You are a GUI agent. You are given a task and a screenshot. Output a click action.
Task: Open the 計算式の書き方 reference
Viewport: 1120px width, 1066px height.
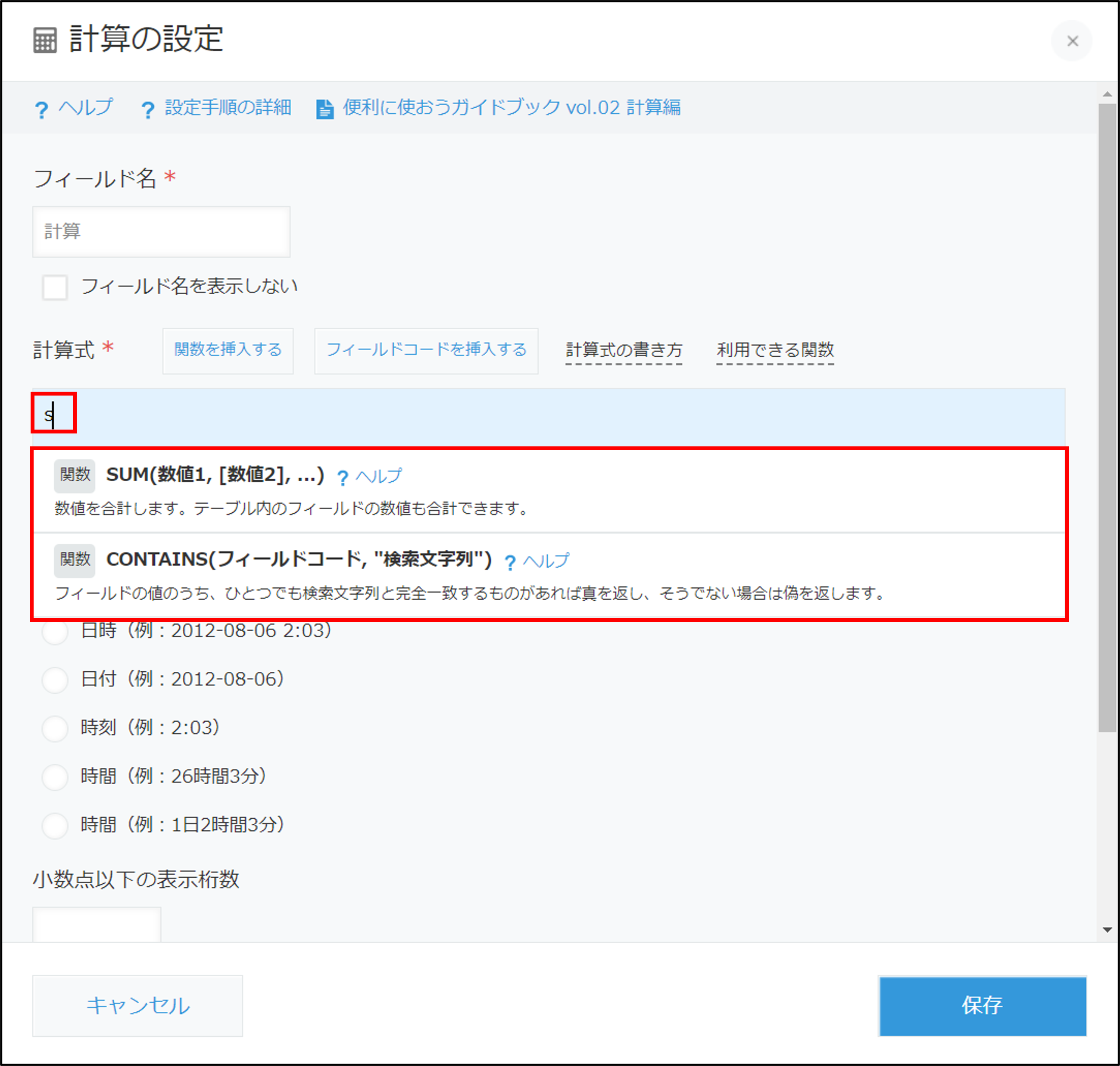(624, 351)
